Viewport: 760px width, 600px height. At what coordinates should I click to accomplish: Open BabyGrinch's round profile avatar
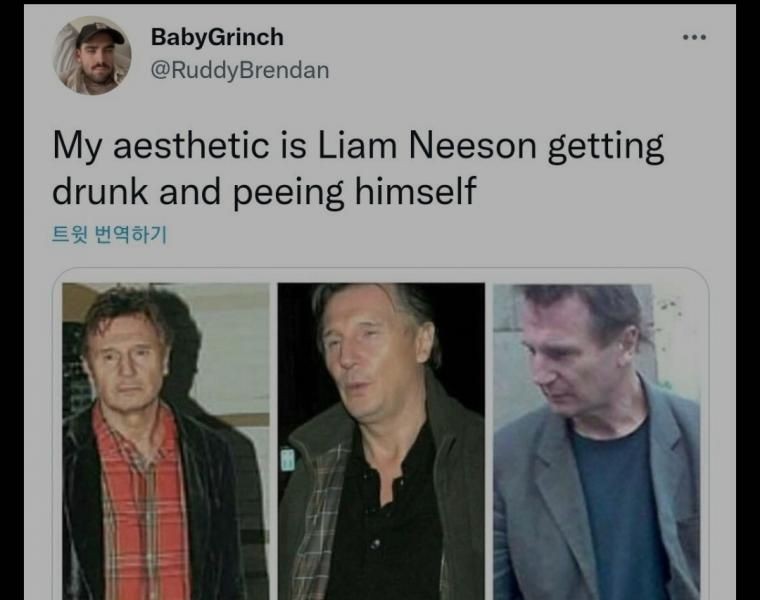92,55
